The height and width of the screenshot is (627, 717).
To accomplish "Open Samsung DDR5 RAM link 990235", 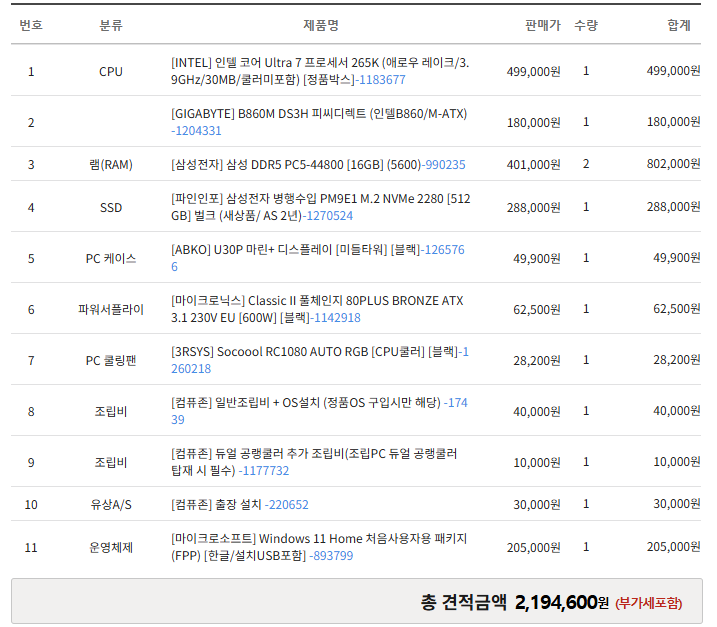I will (x=445, y=165).
